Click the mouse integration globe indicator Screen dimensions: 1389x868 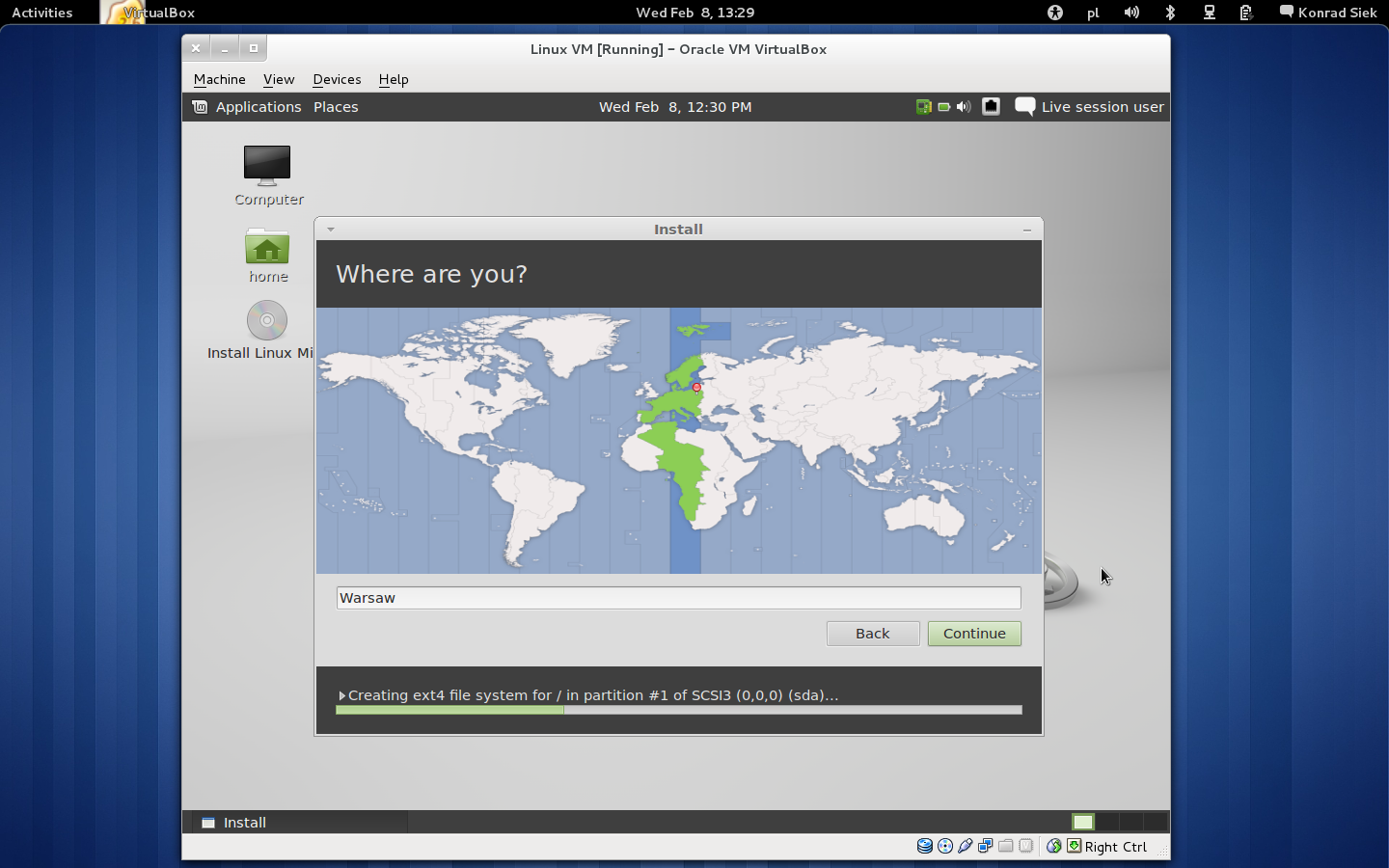click(x=1054, y=846)
